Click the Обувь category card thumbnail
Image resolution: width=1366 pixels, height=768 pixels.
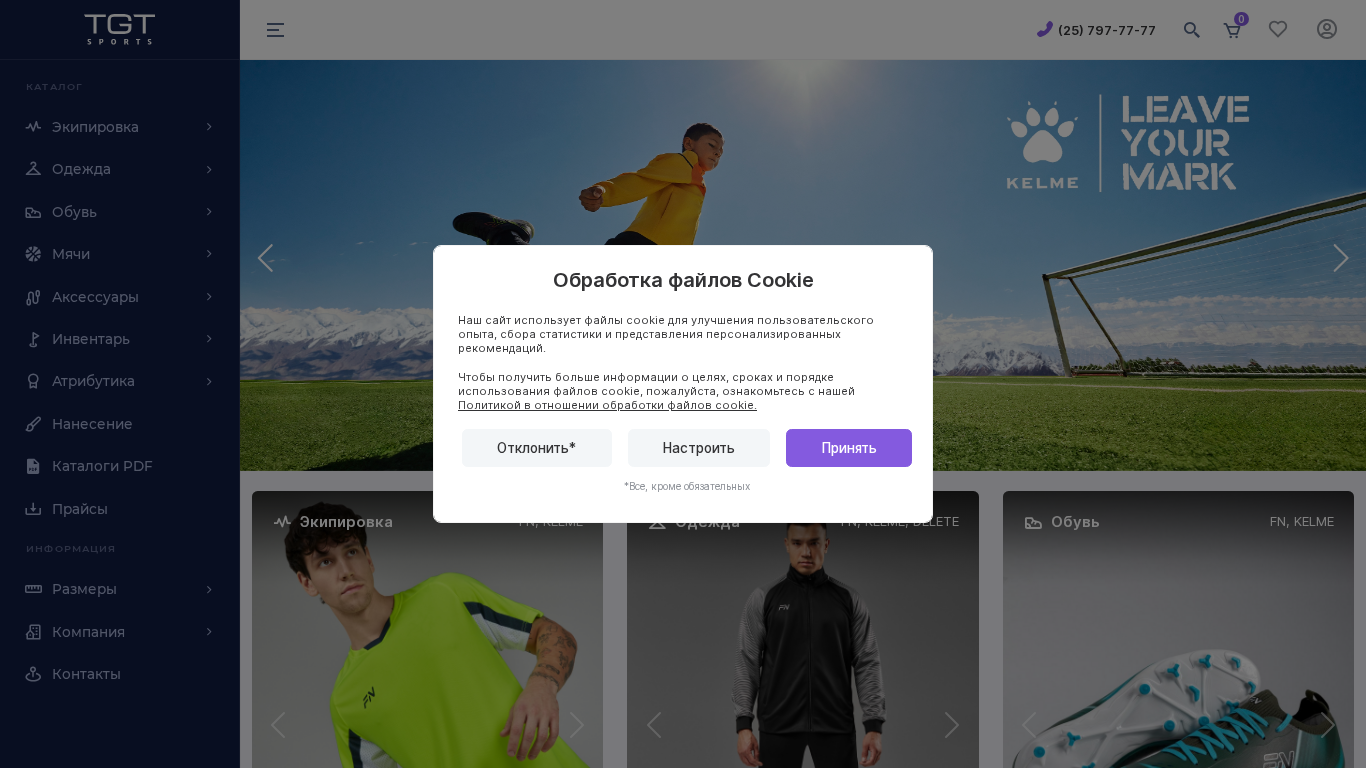point(1178,640)
